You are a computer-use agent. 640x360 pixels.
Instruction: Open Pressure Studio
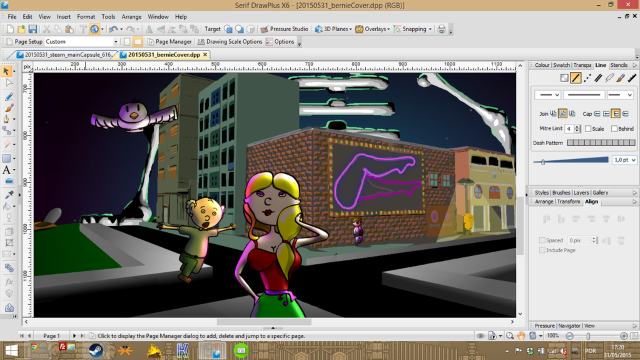click(x=284, y=29)
